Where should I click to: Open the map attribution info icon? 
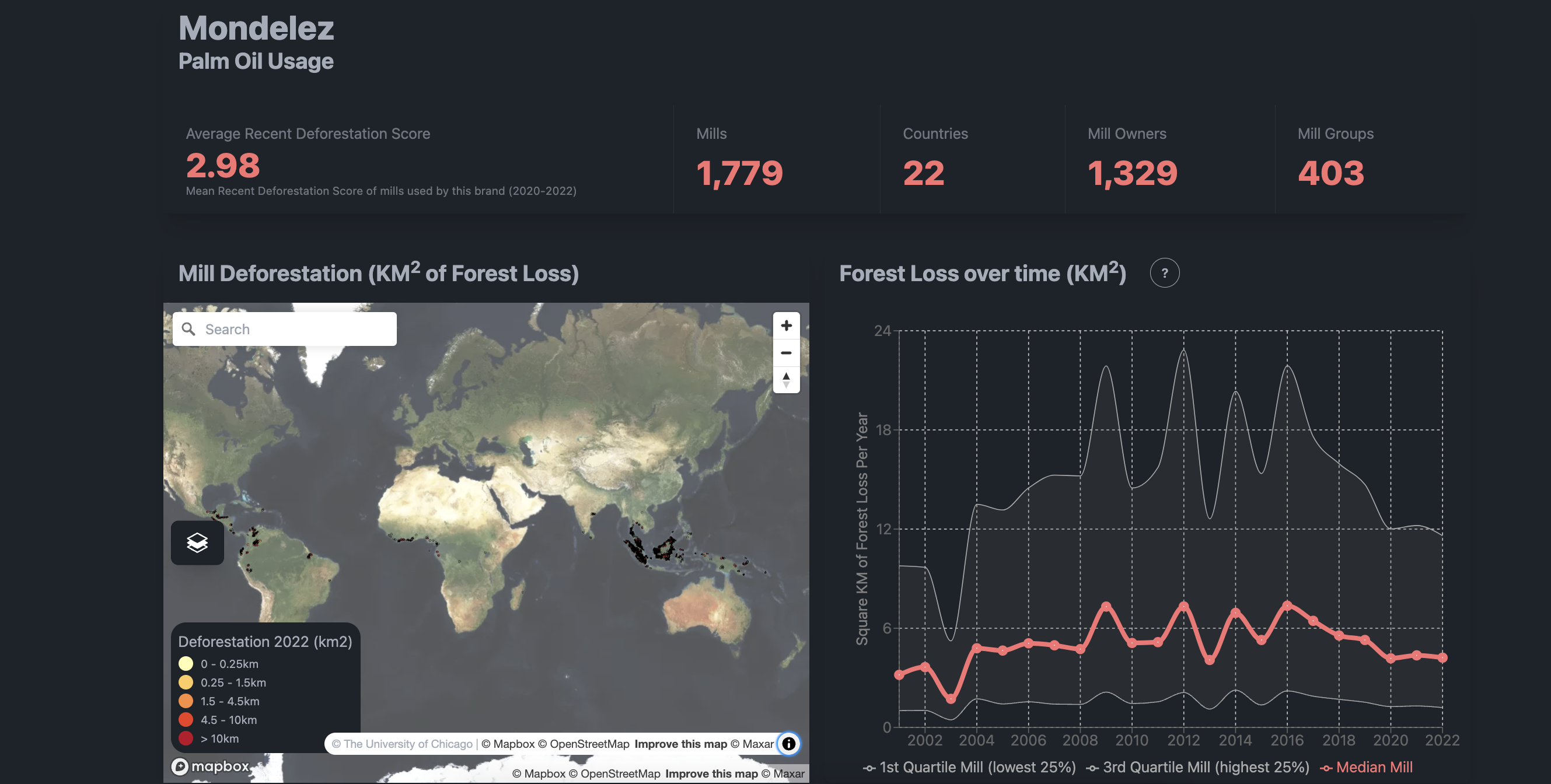(x=789, y=744)
